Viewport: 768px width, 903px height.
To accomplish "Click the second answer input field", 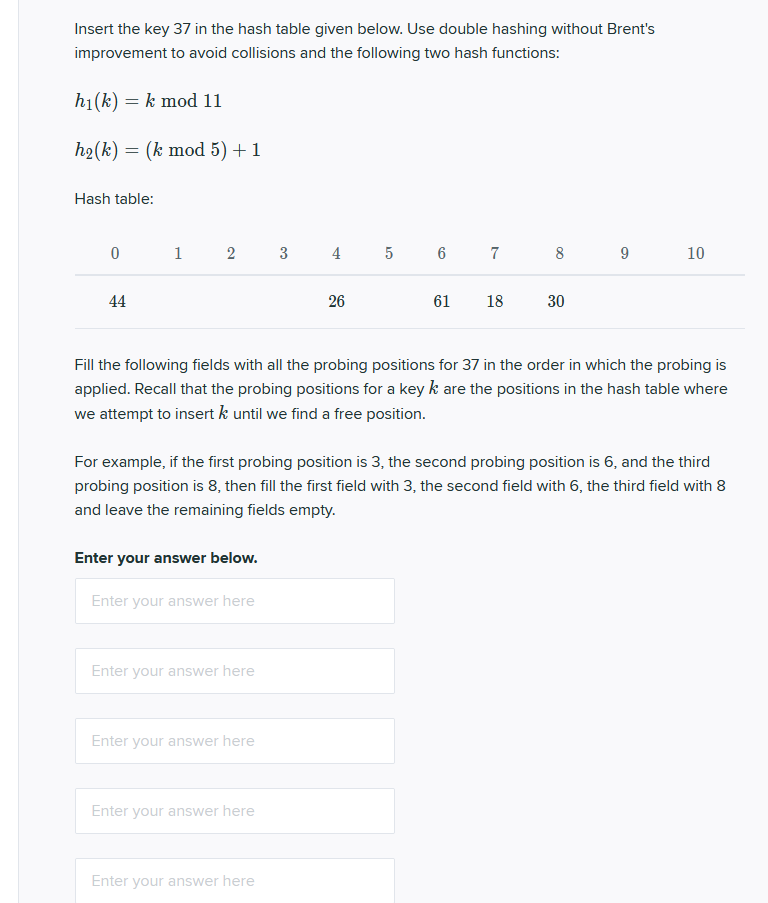I will 234,670.
